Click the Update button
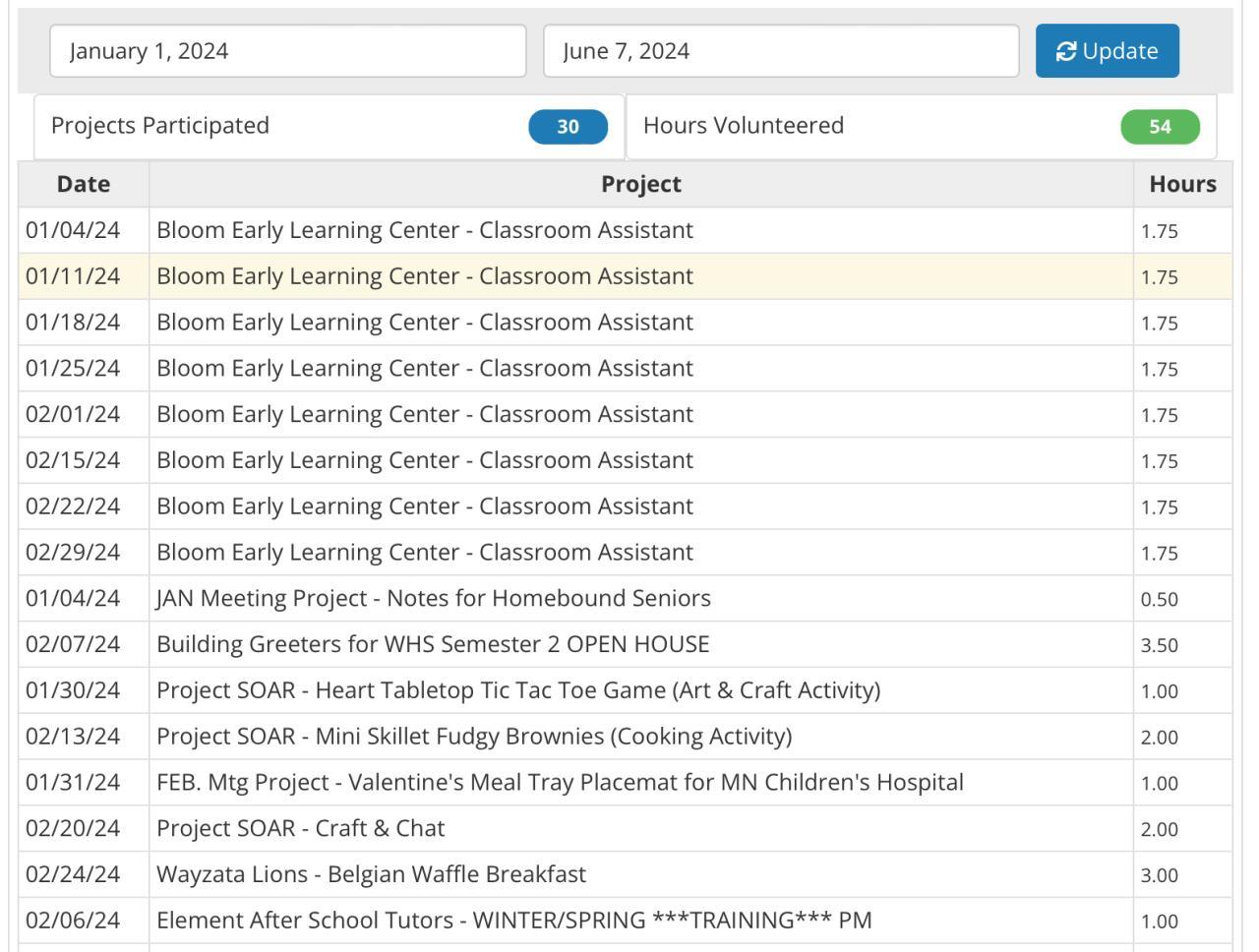Screen dimensions: 1259x952 1107,51
